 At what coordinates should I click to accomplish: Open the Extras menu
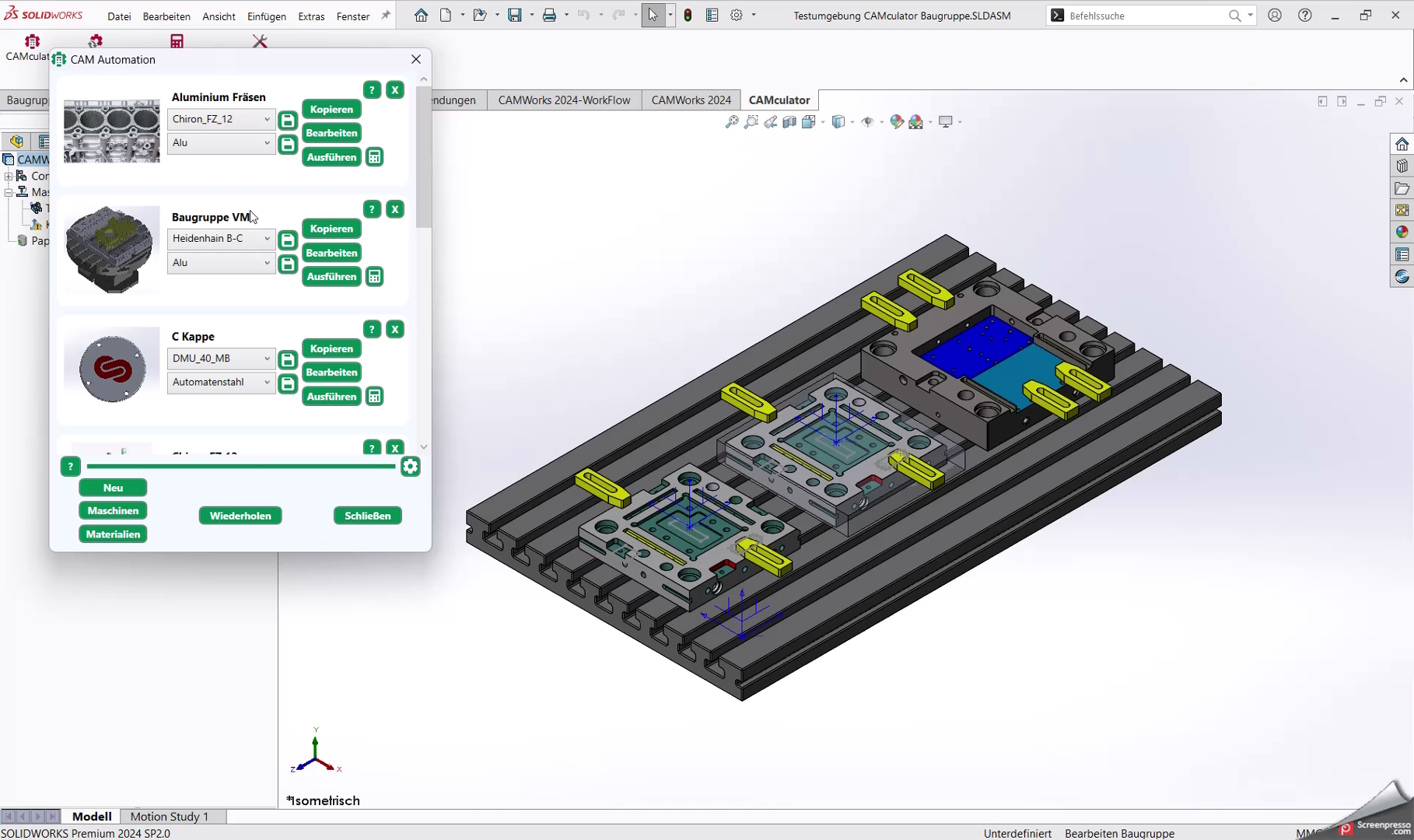click(311, 16)
